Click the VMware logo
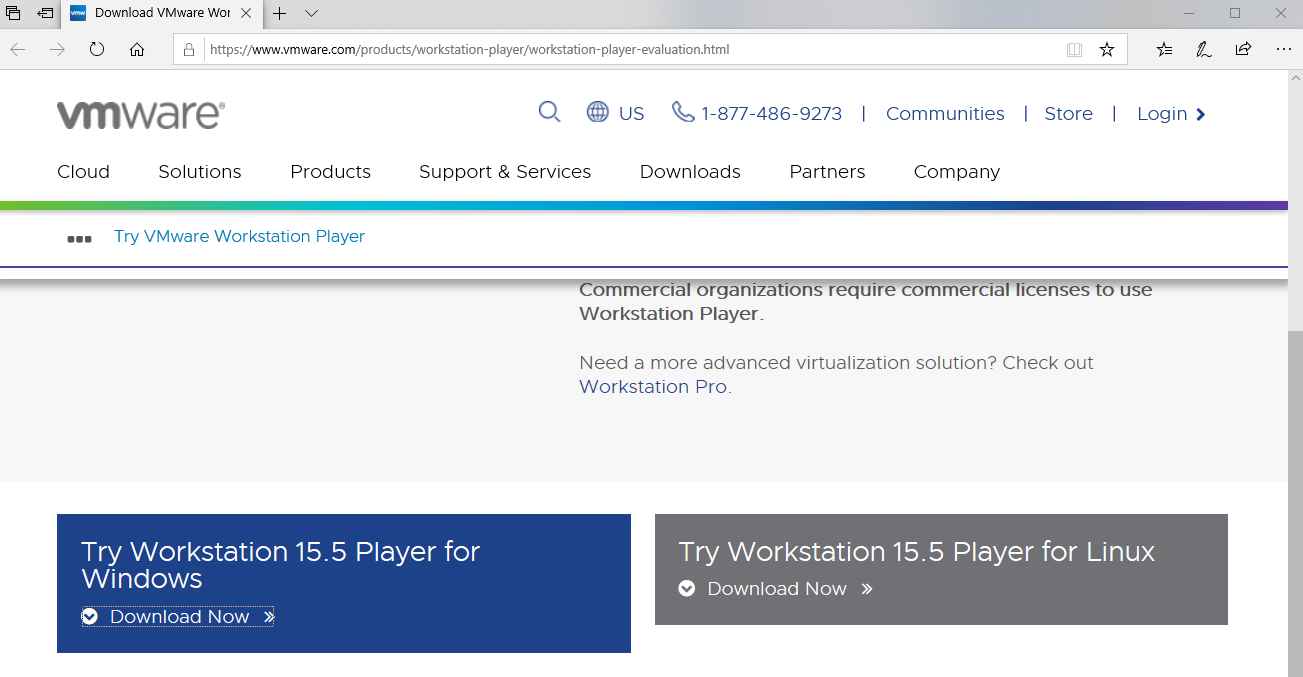Image resolution: width=1303 pixels, height=677 pixels. (140, 114)
